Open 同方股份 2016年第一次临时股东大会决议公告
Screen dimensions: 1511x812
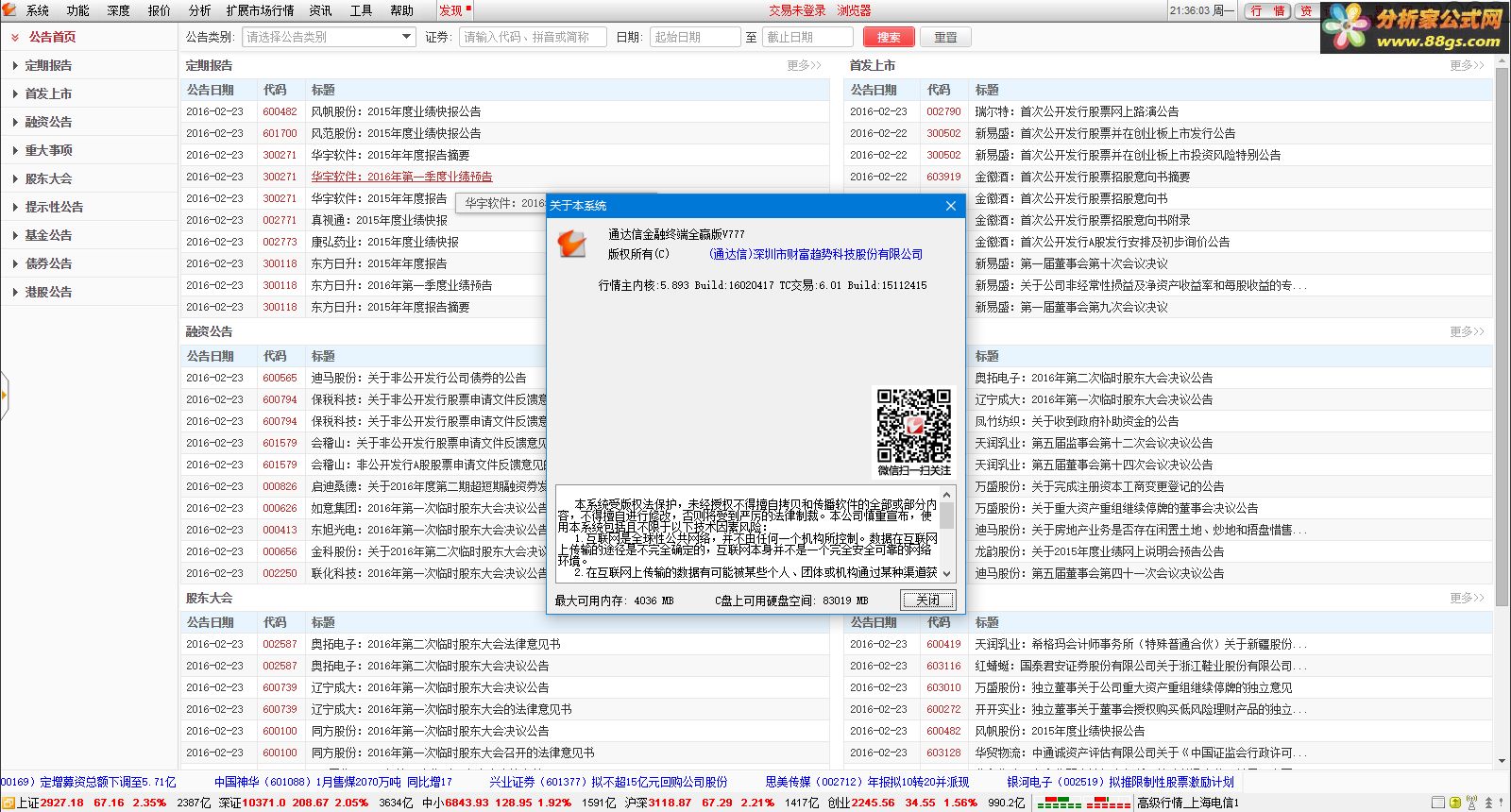click(x=430, y=731)
